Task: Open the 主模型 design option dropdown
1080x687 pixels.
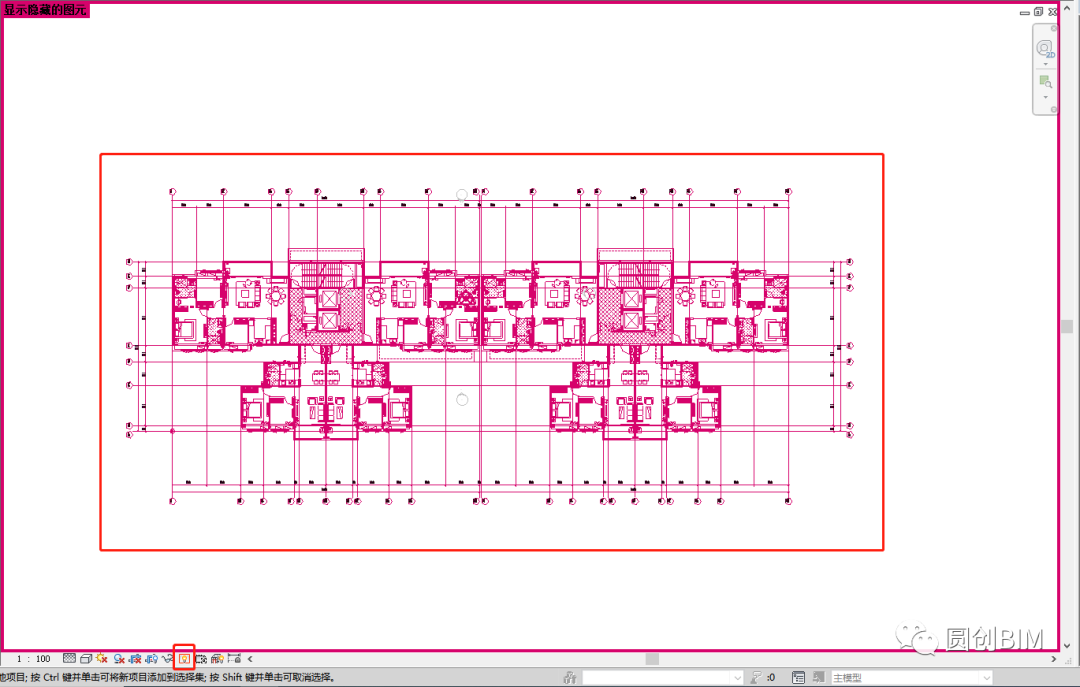Action: point(986,678)
